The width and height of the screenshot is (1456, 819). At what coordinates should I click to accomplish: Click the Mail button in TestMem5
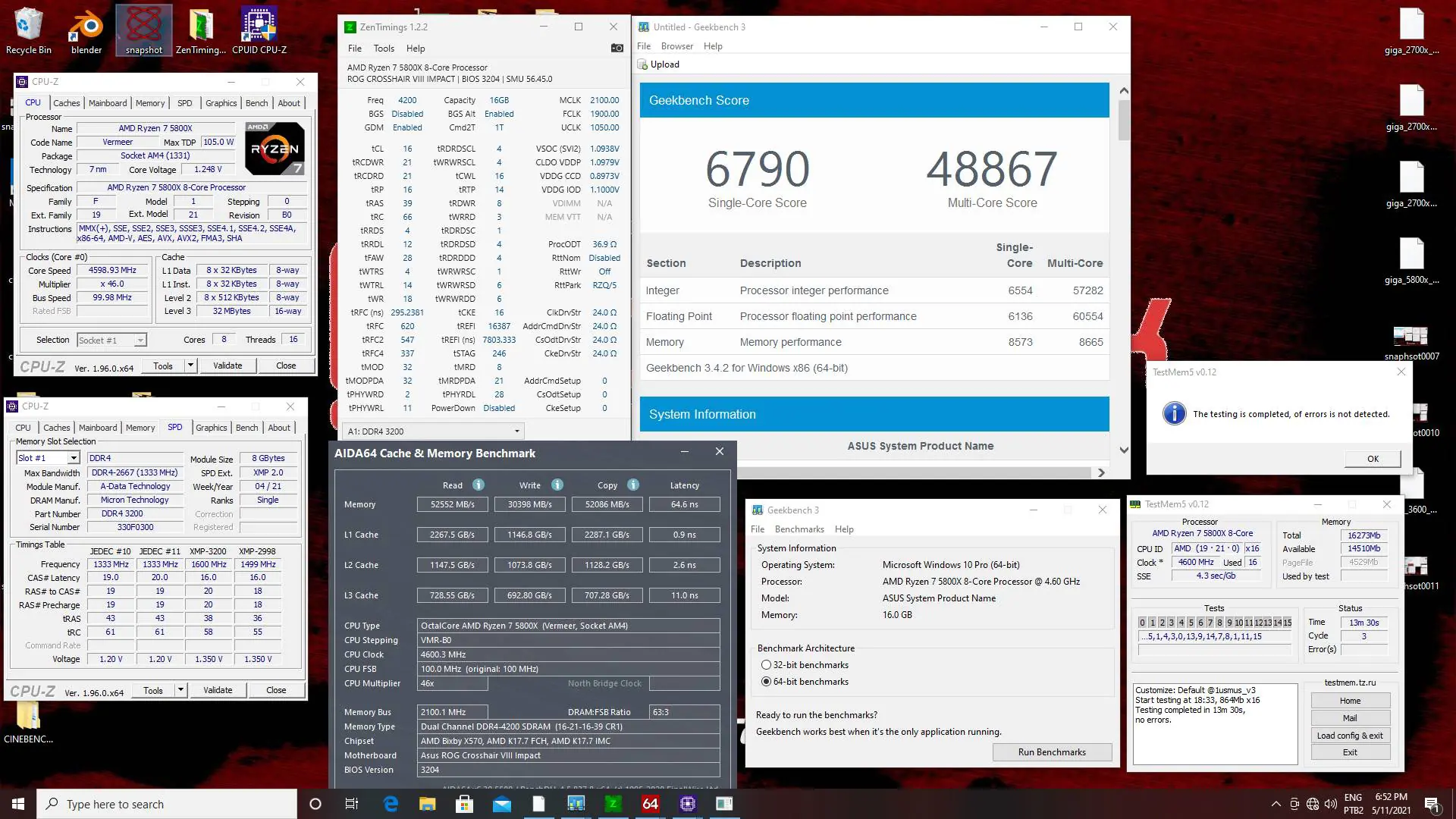tap(1350, 718)
